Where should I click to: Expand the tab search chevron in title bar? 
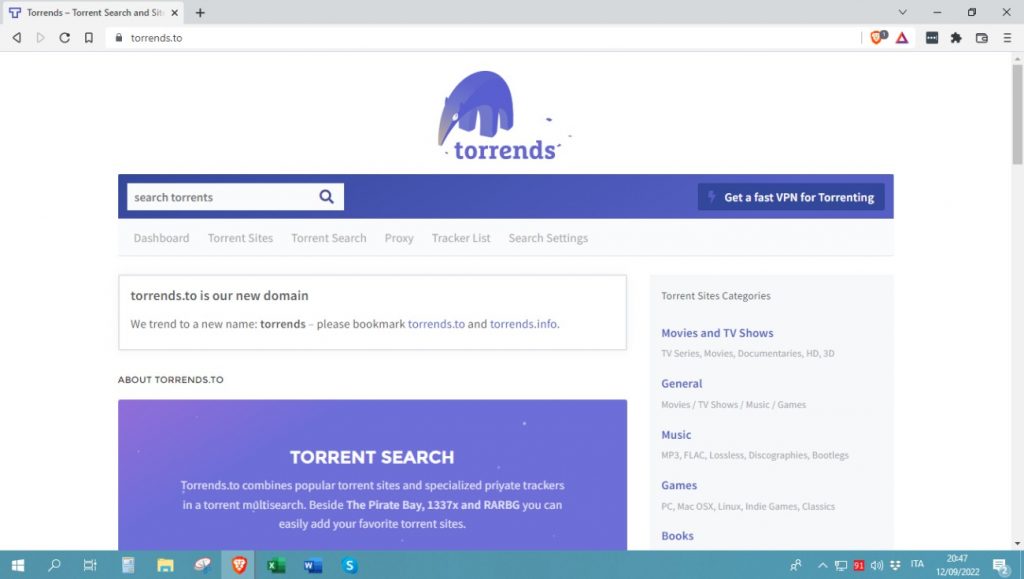[x=903, y=12]
